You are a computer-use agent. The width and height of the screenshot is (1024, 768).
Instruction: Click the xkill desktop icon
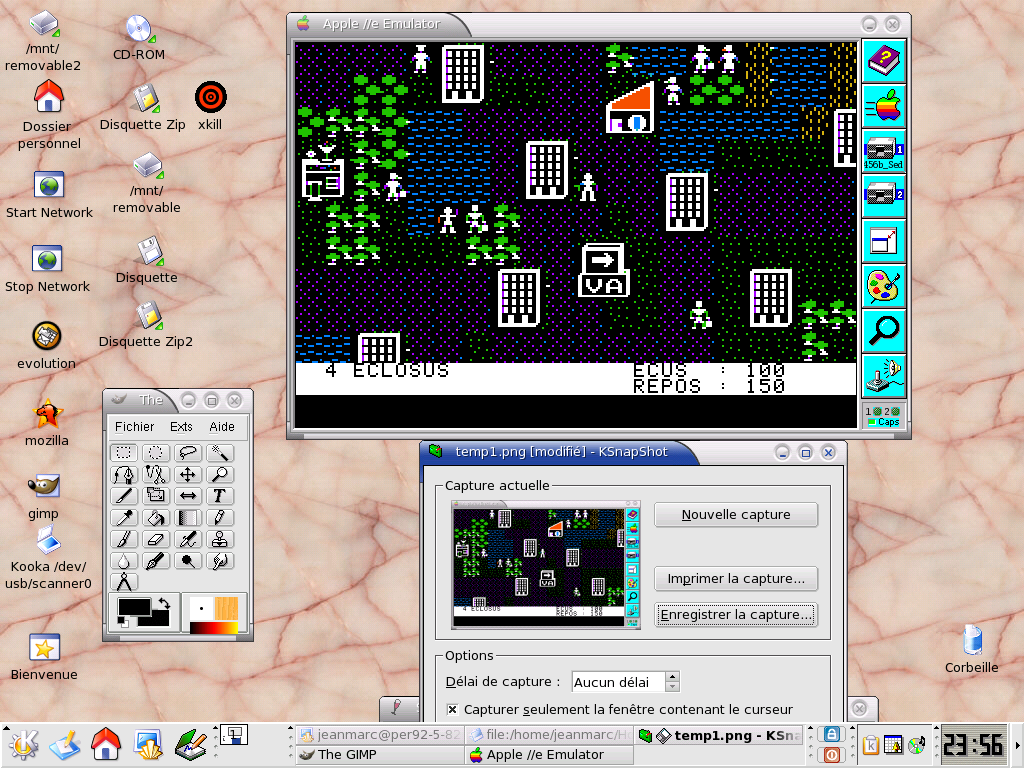pyautogui.click(x=210, y=107)
